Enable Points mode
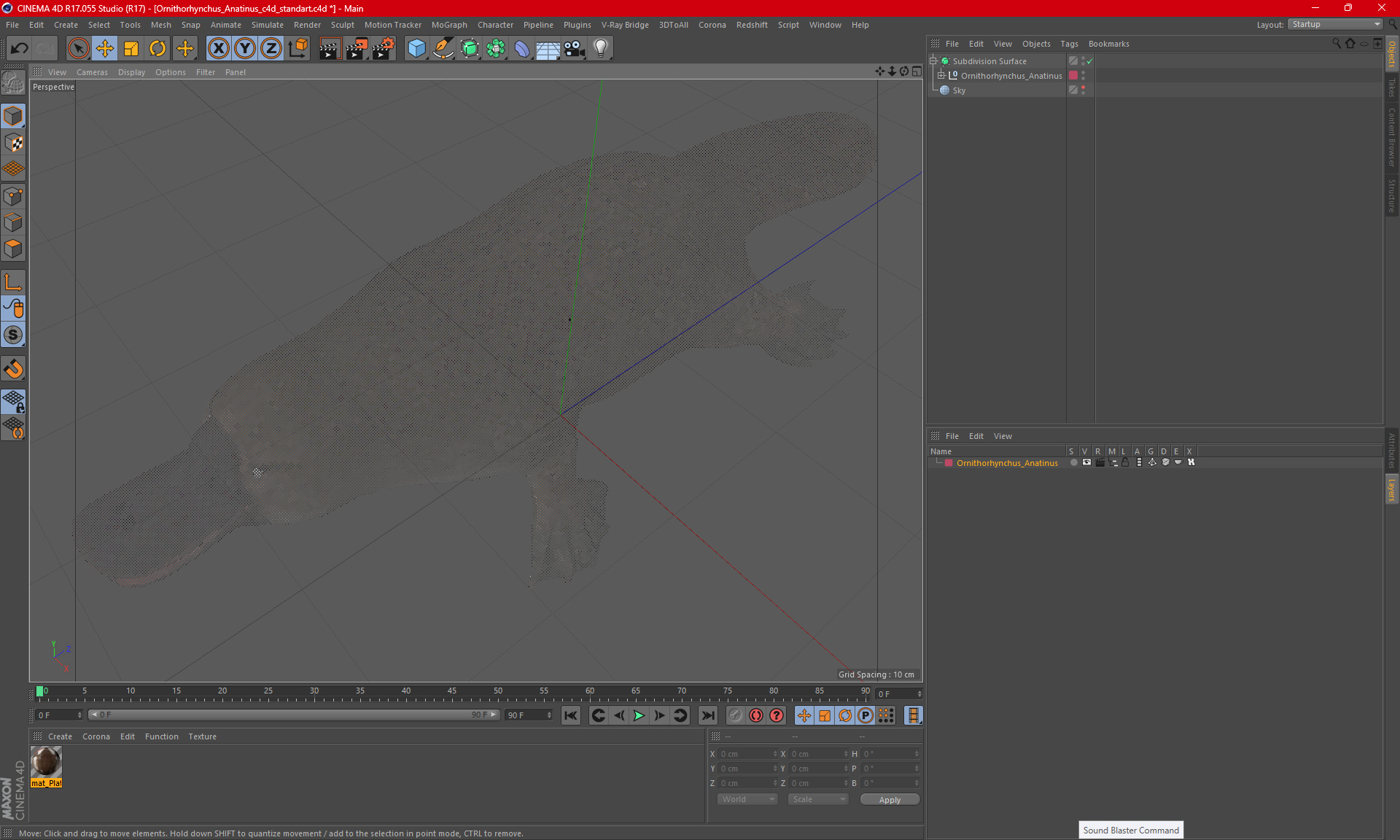Image resolution: width=1400 pixels, height=840 pixels. tap(13, 196)
